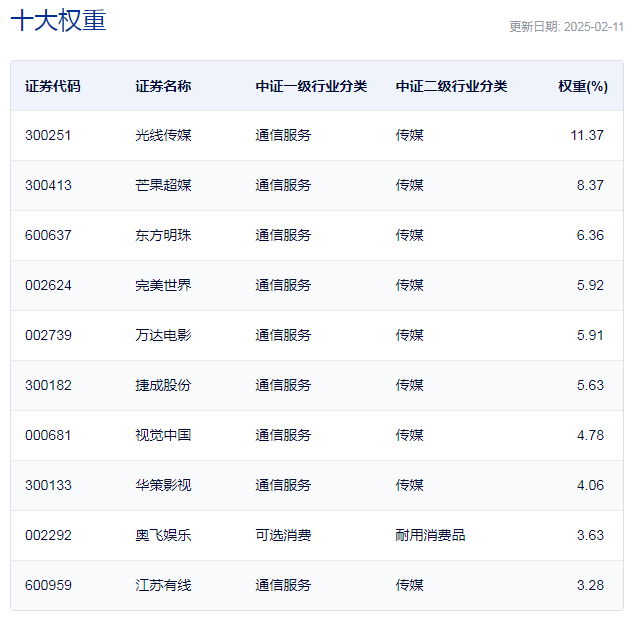Viewport: 629px width, 620px height.
Task: Click the 华策影视 security name
Action: click(163, 485)
